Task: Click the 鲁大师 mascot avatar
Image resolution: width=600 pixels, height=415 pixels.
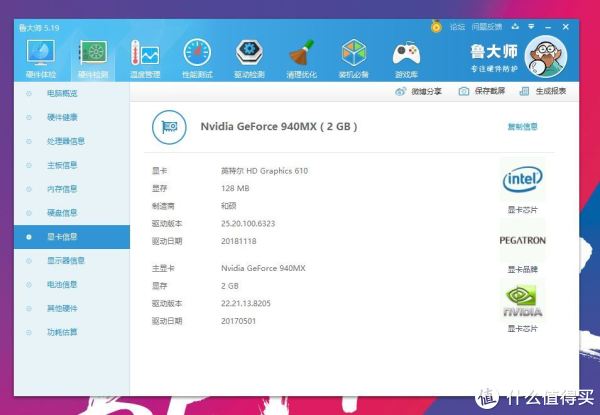Action: pos(546,56)
